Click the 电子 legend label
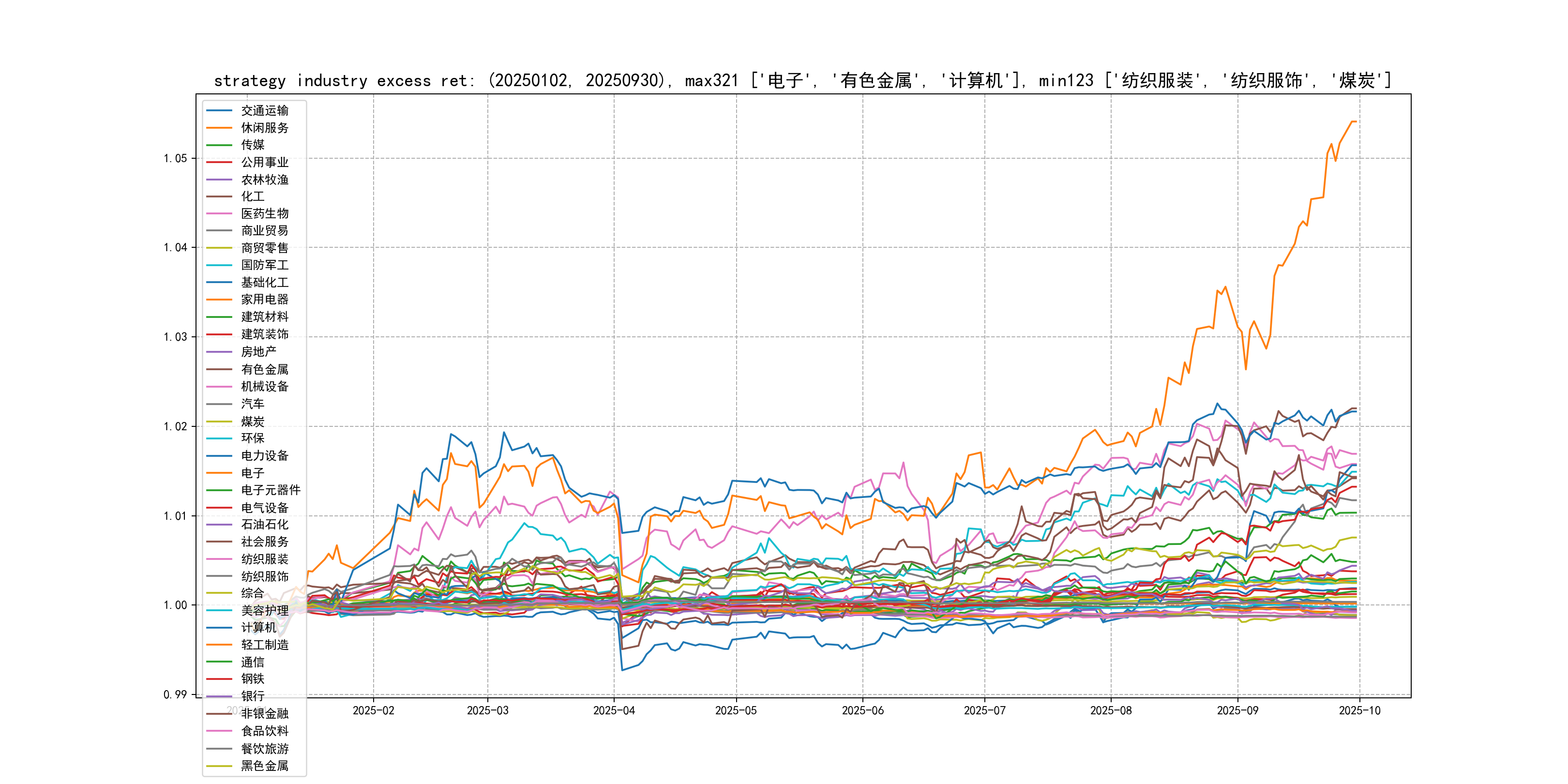 pos(253,473)
